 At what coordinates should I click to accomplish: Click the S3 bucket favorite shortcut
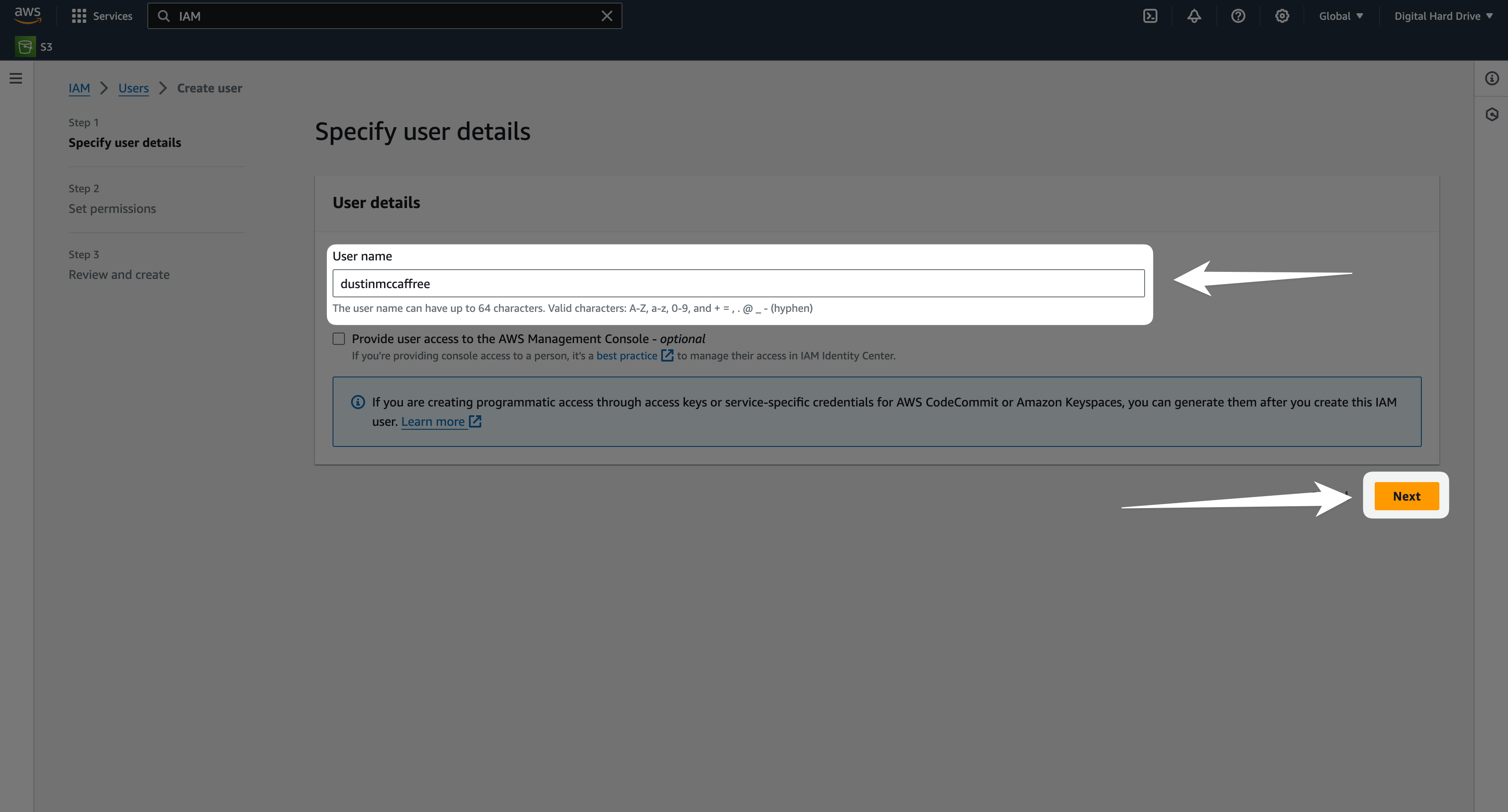[x=34, y=47]
